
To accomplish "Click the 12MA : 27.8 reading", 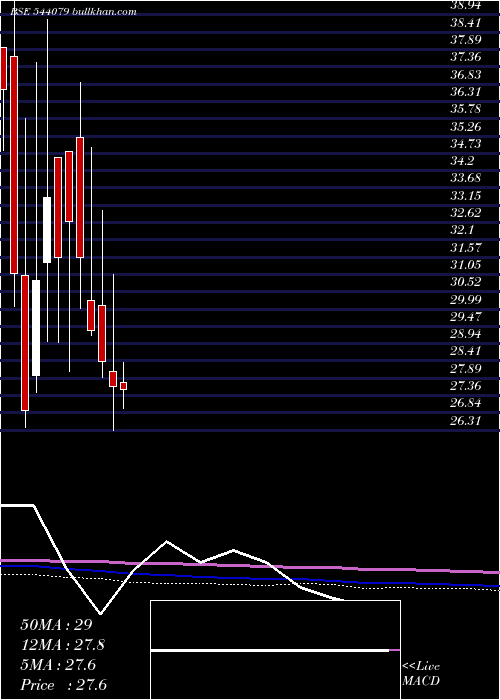I will (64, 645).
